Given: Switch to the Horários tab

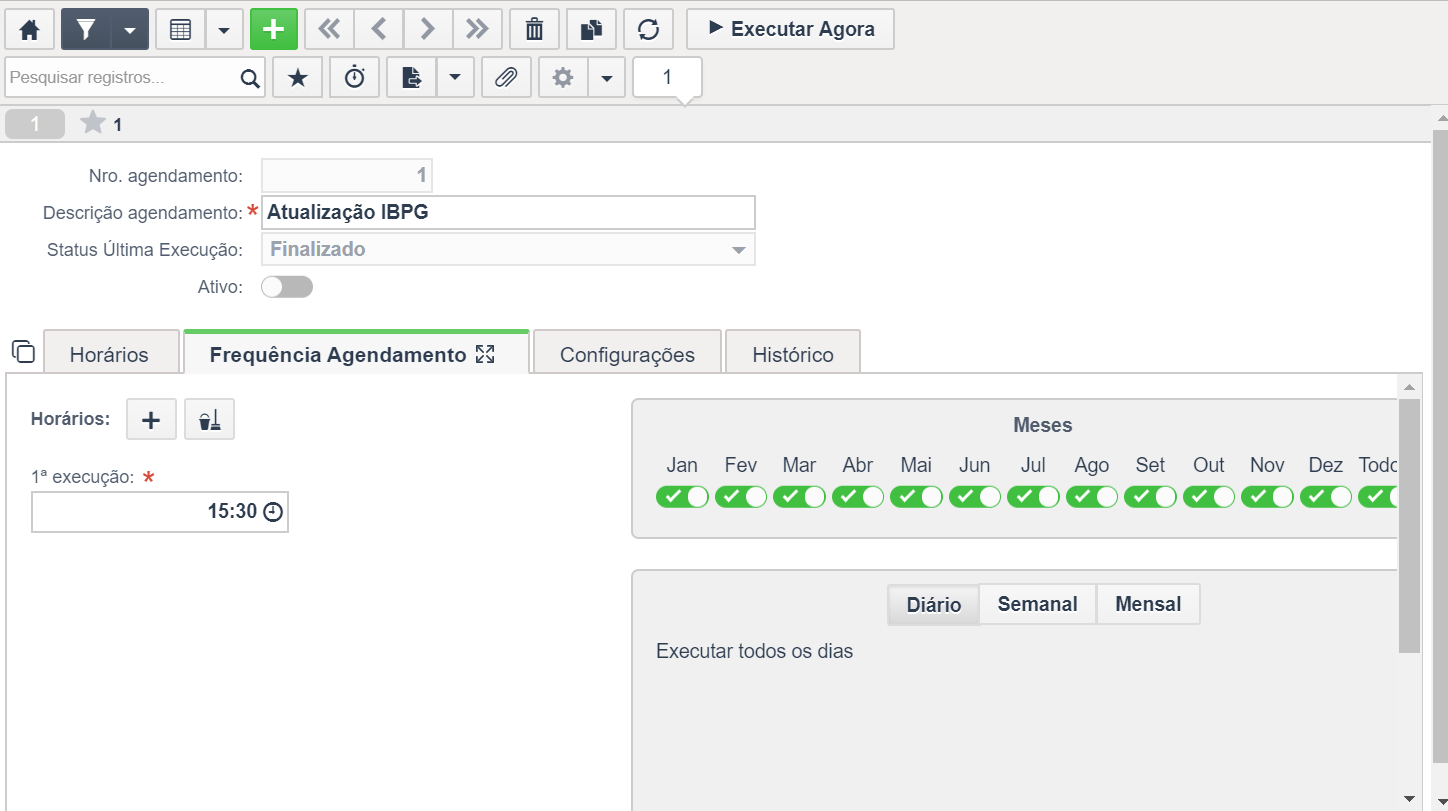Looking at the screenshot, I should 109,354.
